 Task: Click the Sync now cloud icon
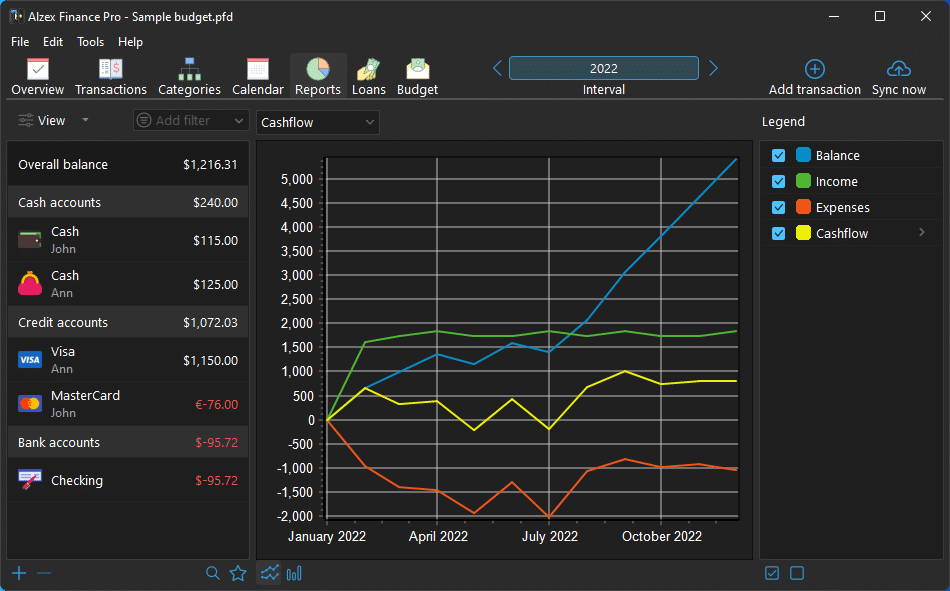899,69
